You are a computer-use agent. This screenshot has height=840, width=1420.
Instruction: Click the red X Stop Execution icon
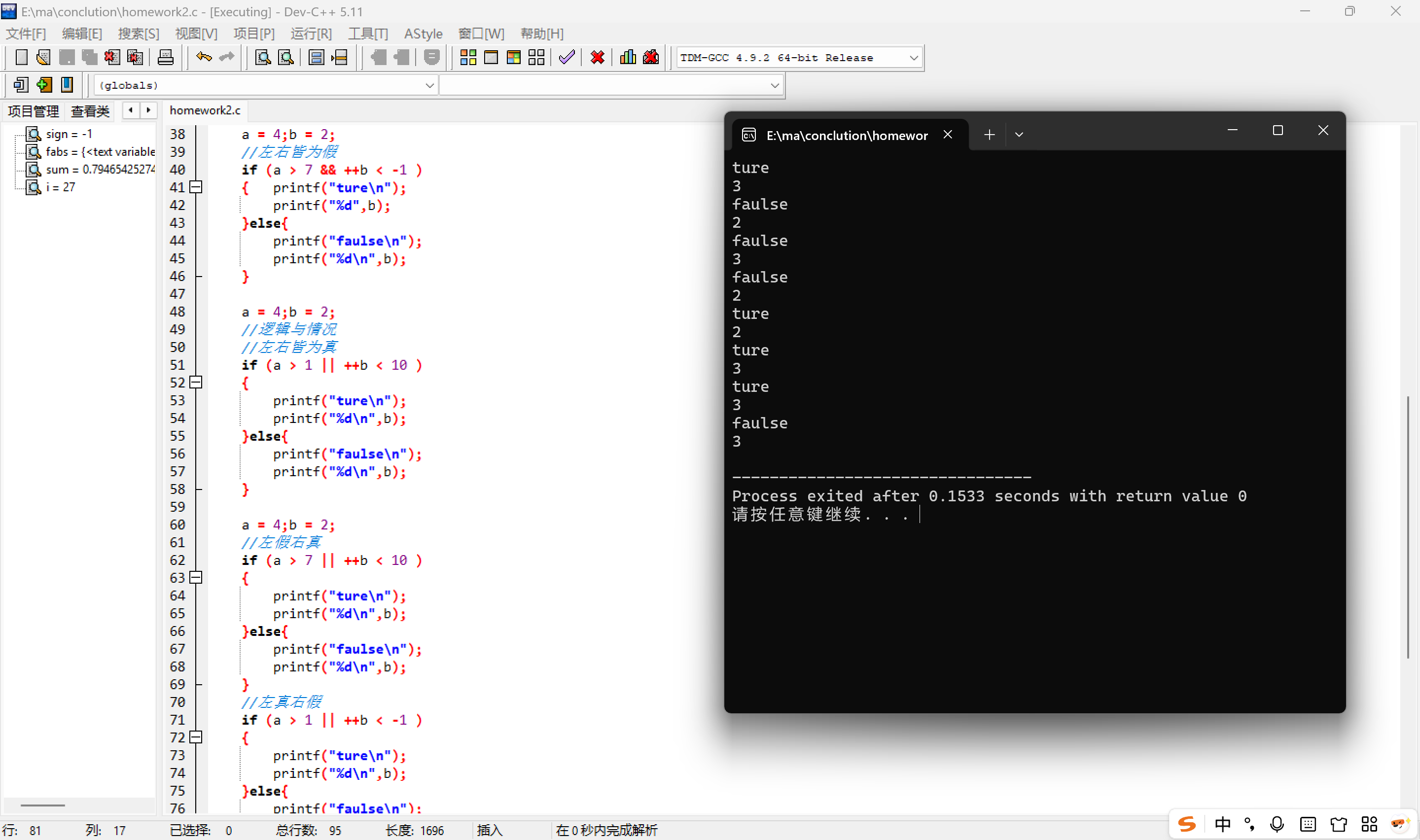(597, 57)
